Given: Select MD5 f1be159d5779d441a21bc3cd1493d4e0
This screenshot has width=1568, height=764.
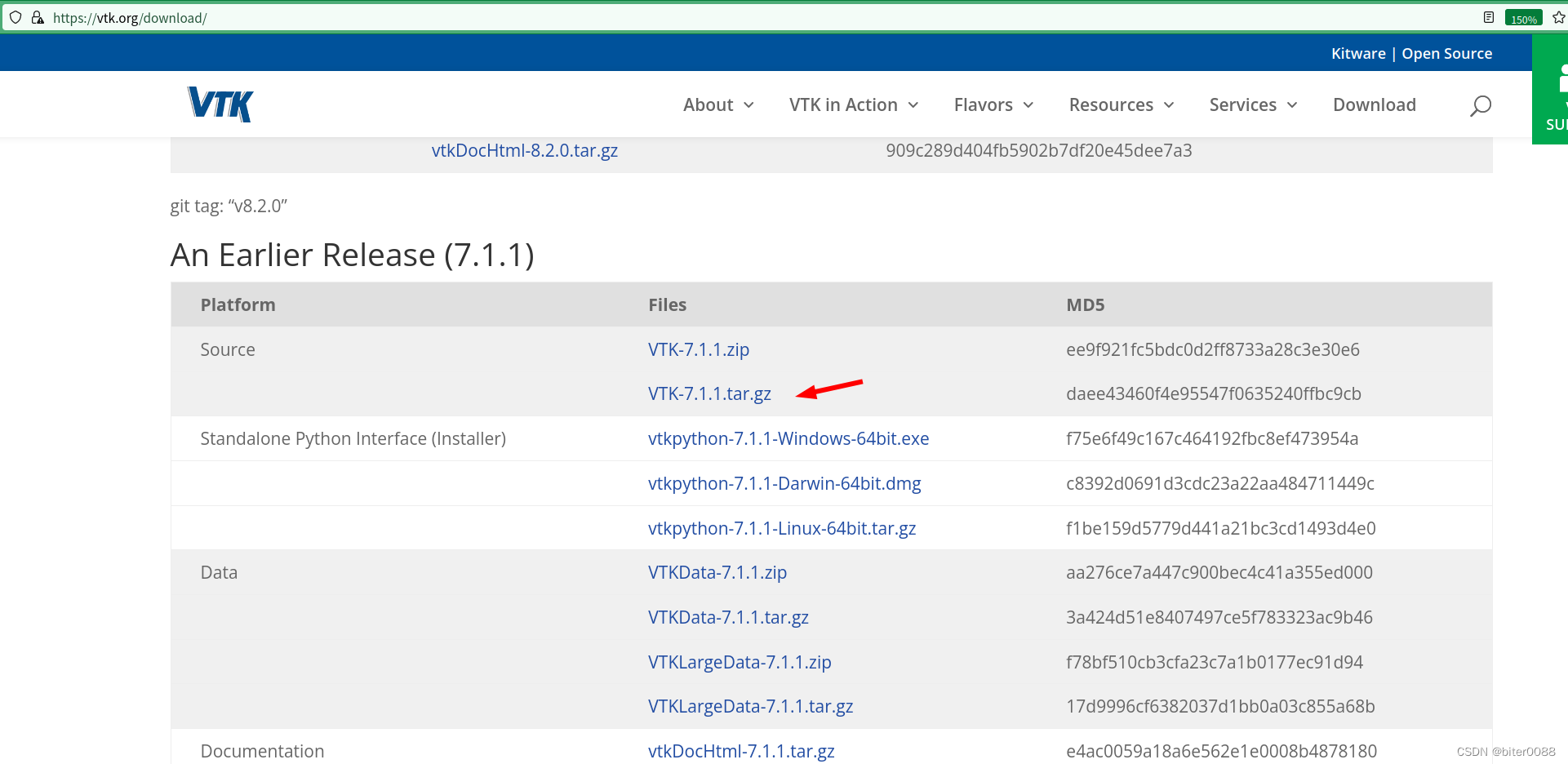Looking at the screenshot, I should tap(1221, 528).
